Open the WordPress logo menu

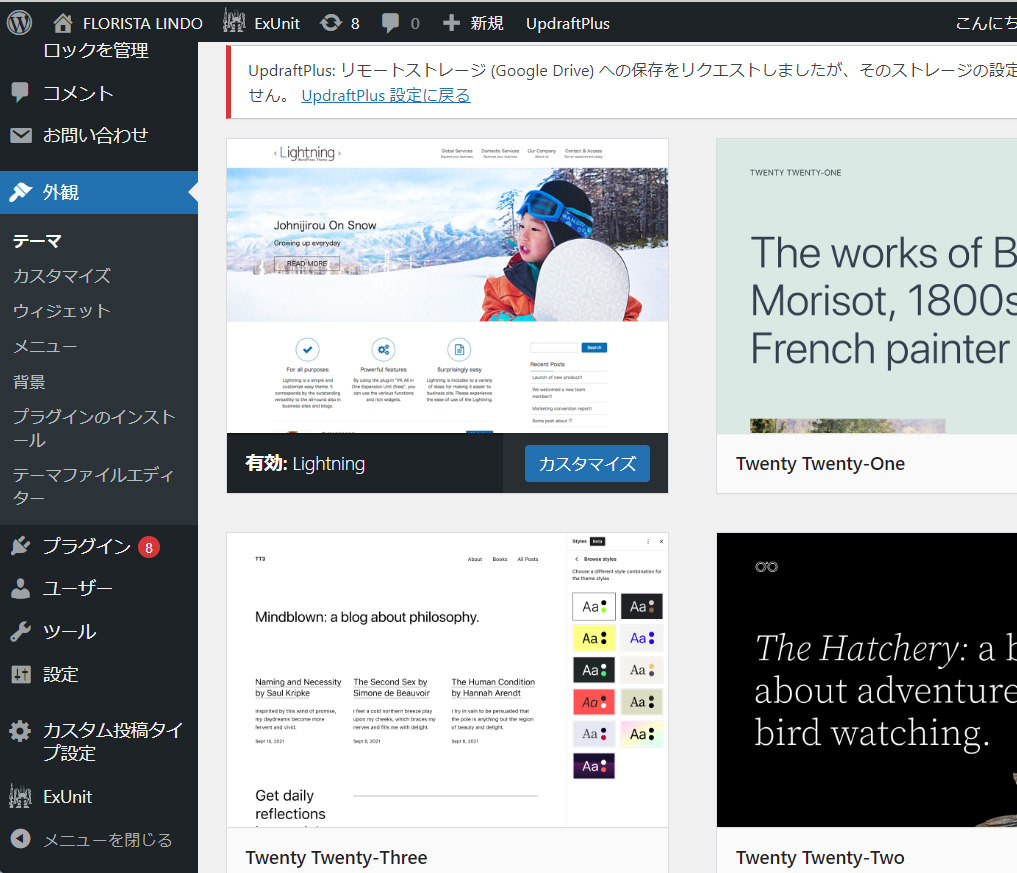pos(19,23)
